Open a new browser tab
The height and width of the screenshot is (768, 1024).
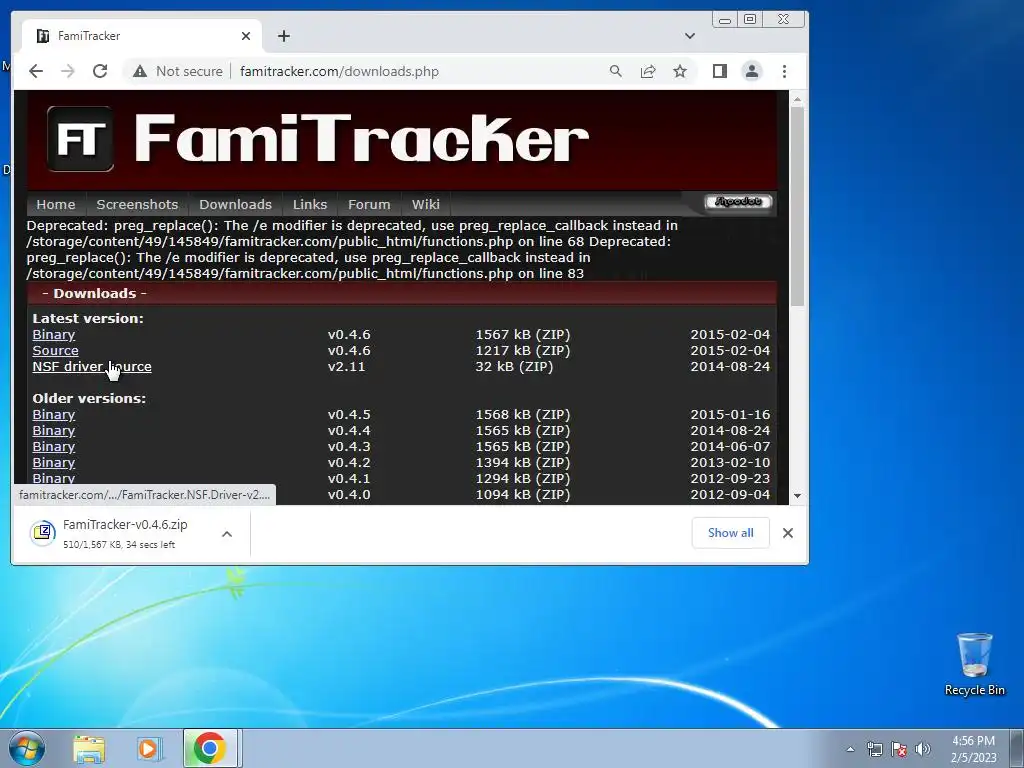coord(283,36)
